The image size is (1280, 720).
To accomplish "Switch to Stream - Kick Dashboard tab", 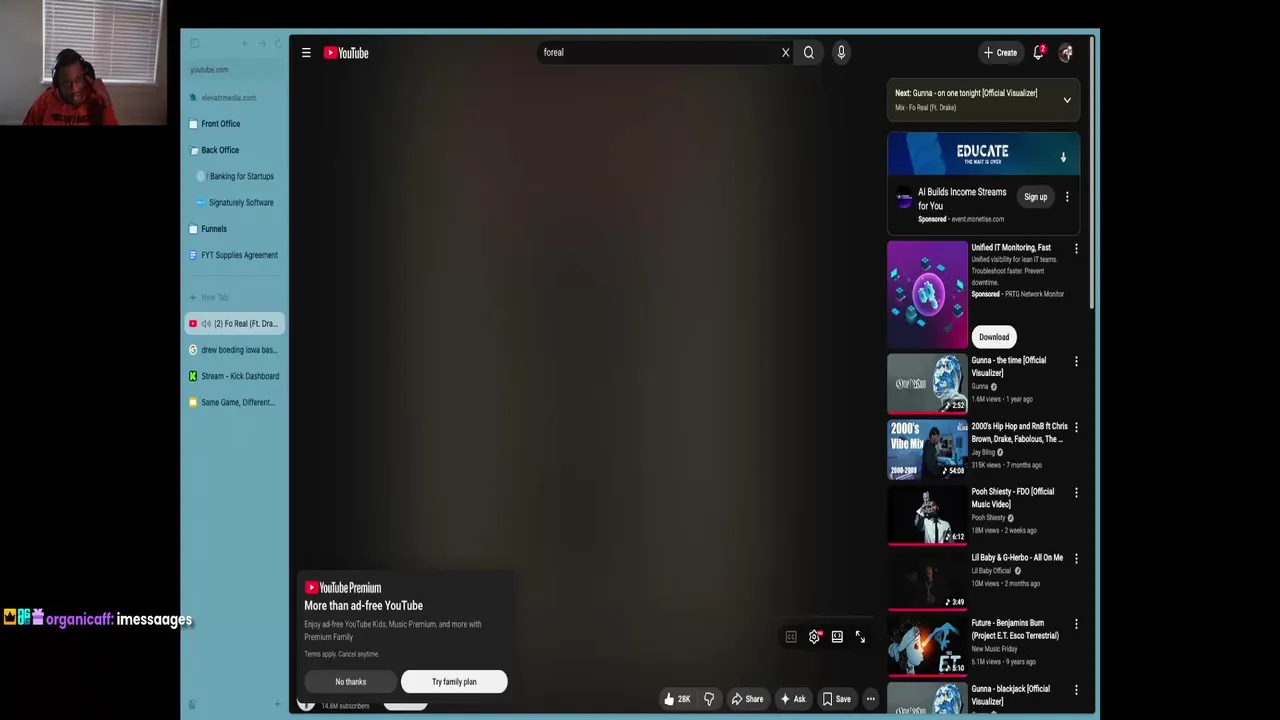I will pyautogui.click(x=235, y=376).
